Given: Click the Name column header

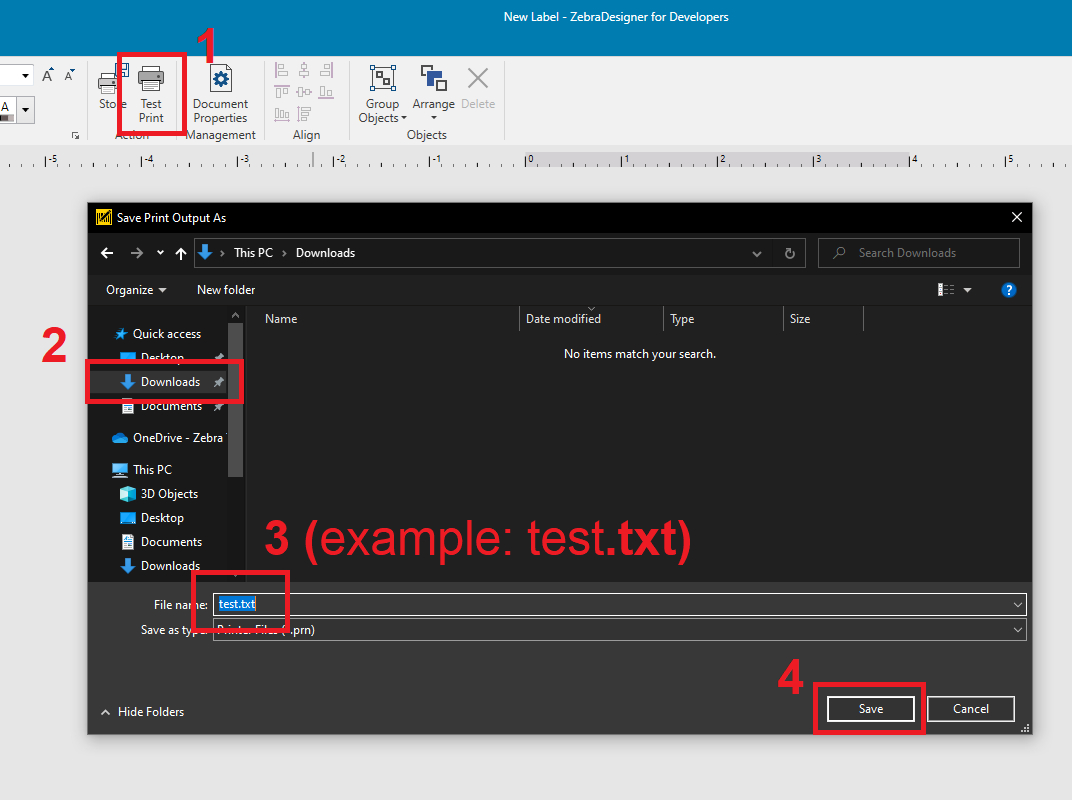Looking at the screenshot, I should pyautogui.click(x=281, y=318).
